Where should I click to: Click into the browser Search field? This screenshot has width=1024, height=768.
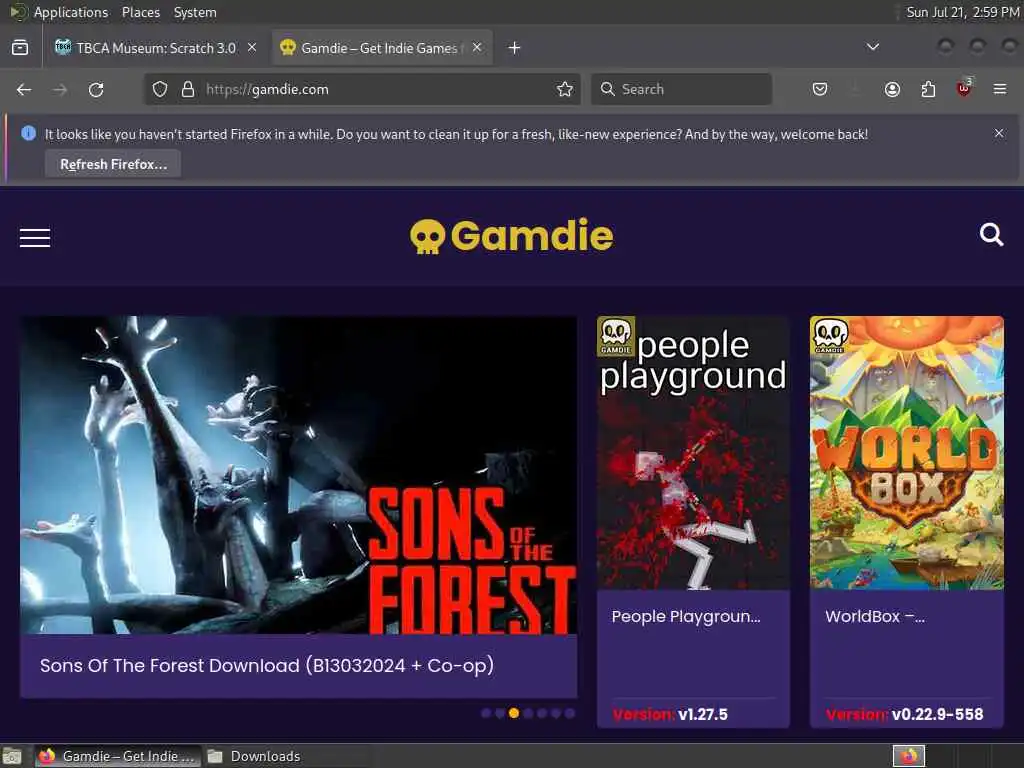tap(681, 89)
